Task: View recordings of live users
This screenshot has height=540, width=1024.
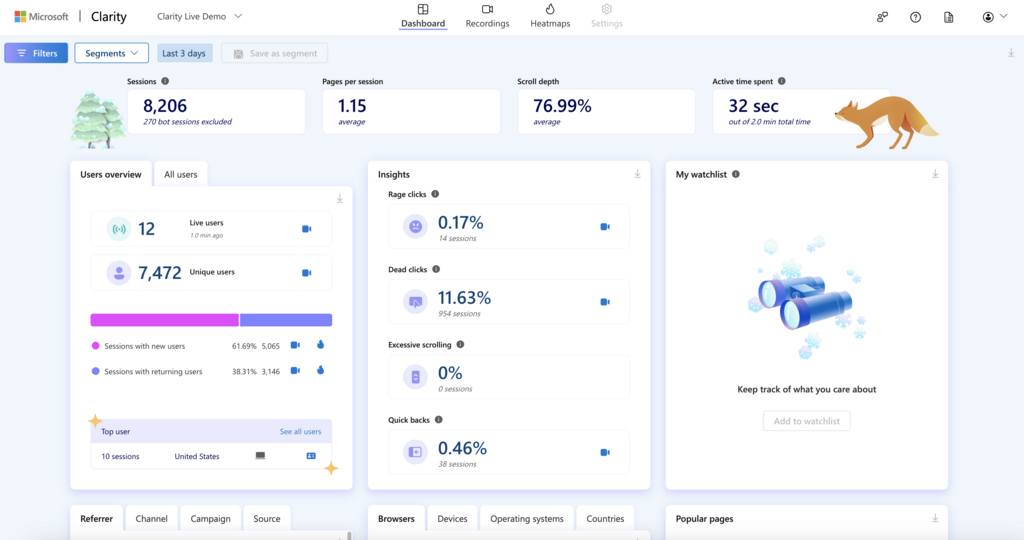Action: coord(306,229)
